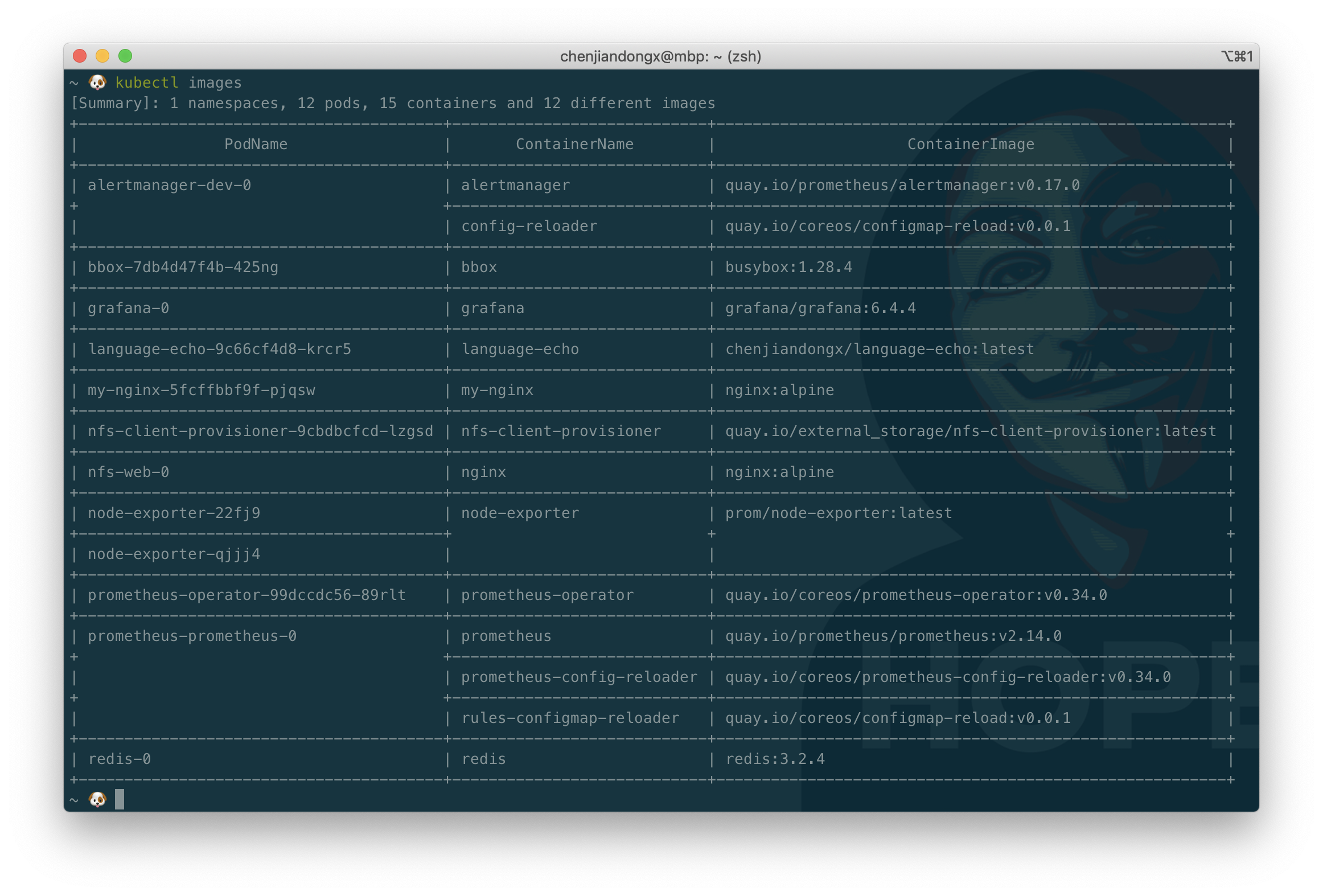Click configmap-reload:v0.0.1 image in rules-configmap-reloader row

[x=898, y=718]
